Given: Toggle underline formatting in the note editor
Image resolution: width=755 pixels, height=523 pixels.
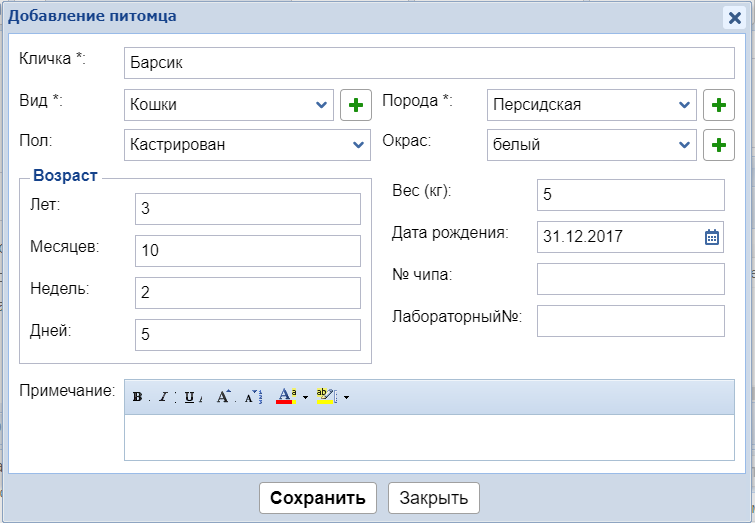Looking at the screenshot, I should [189, 397].
